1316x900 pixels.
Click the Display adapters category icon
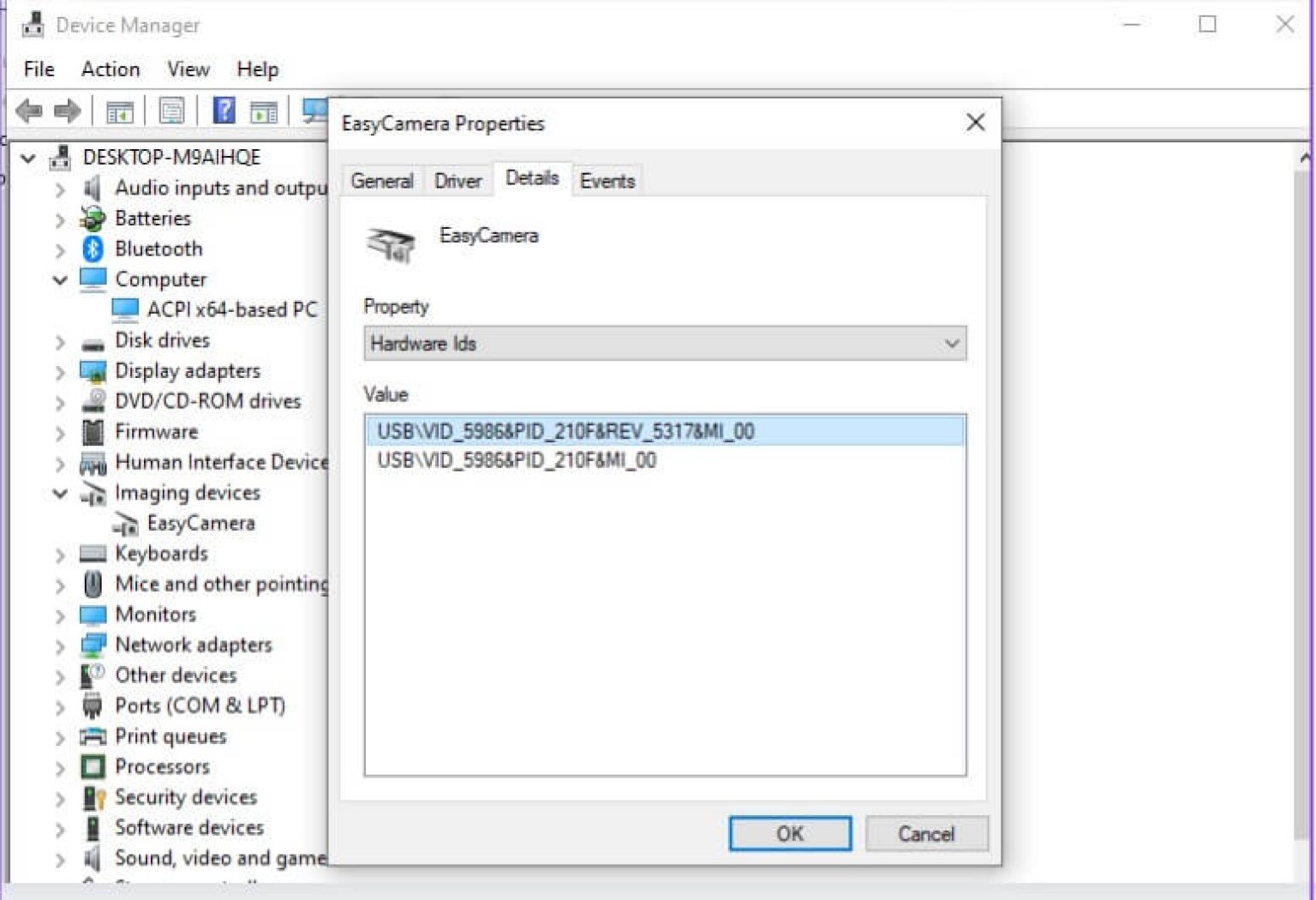point(94,370)
